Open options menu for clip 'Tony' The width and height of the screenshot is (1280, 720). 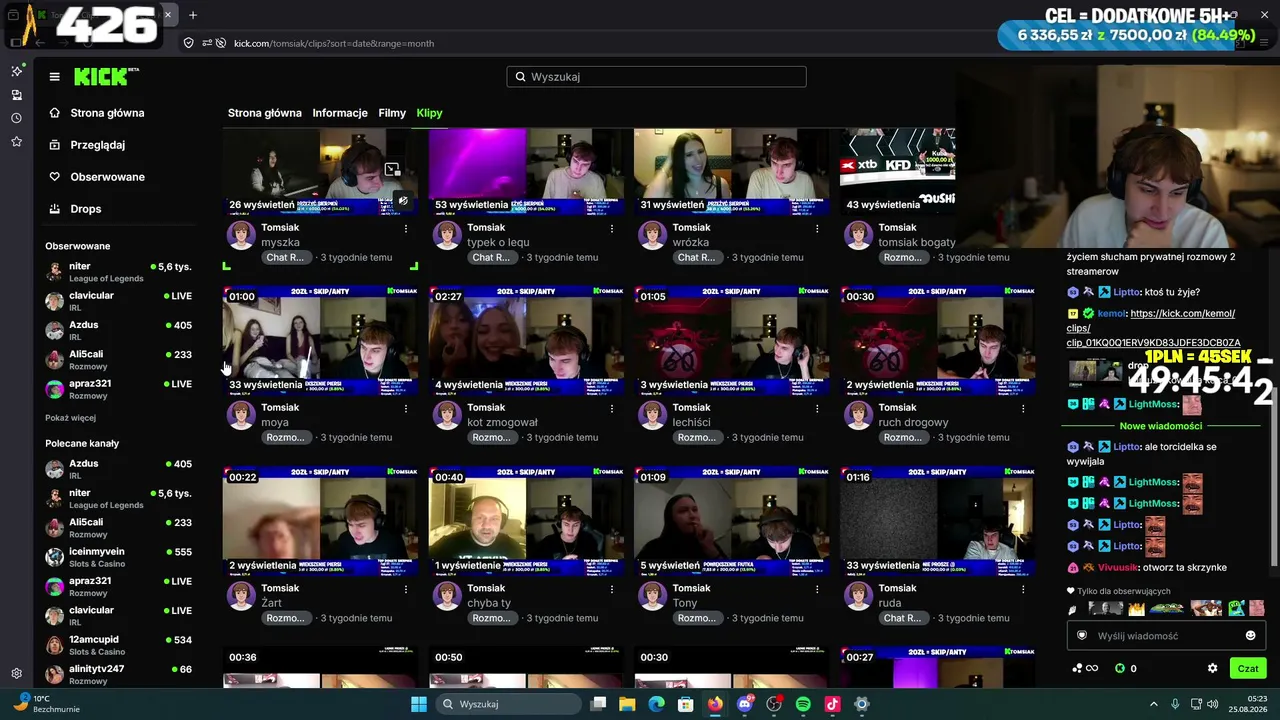[818, 590]
